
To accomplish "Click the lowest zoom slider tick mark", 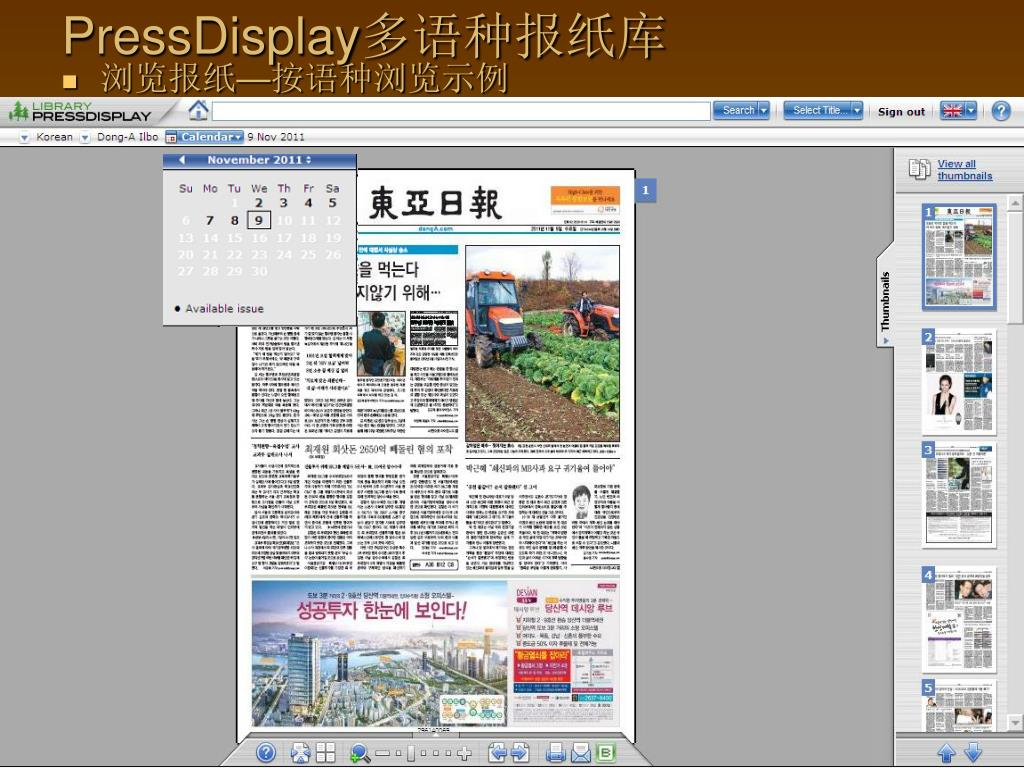I will point(398,754).
